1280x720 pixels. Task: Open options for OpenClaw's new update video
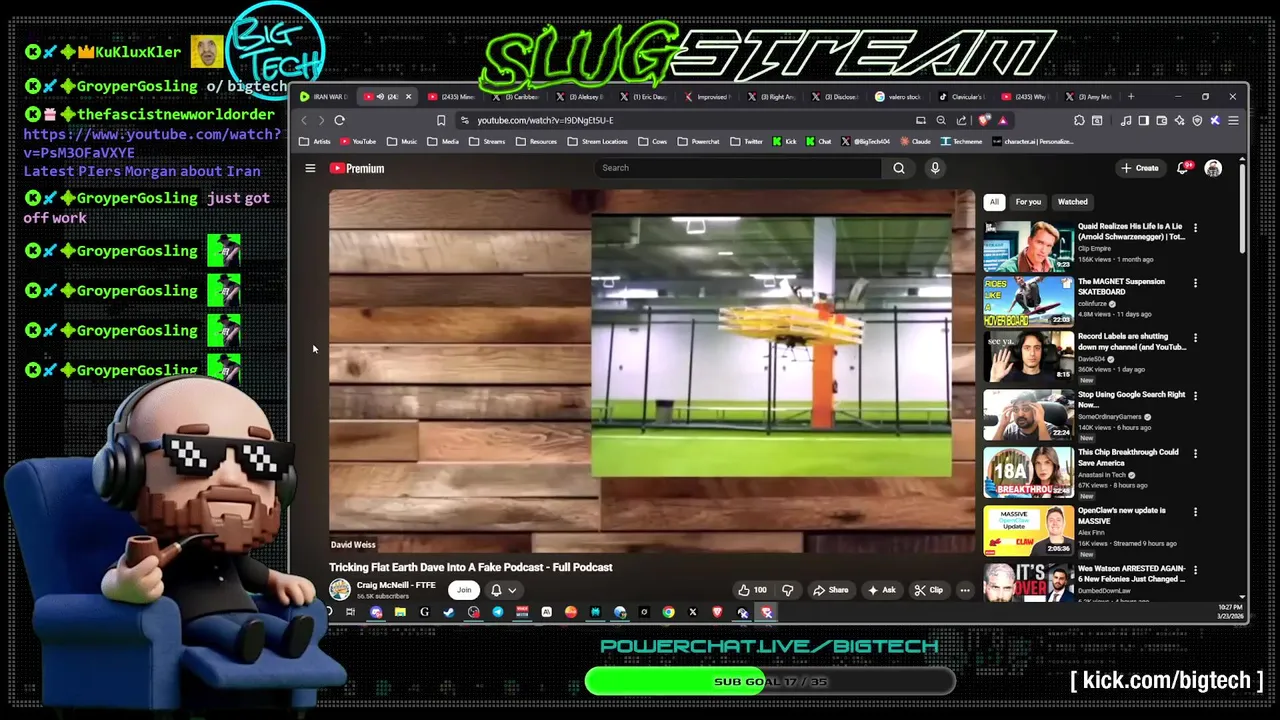pos(1195,511)
